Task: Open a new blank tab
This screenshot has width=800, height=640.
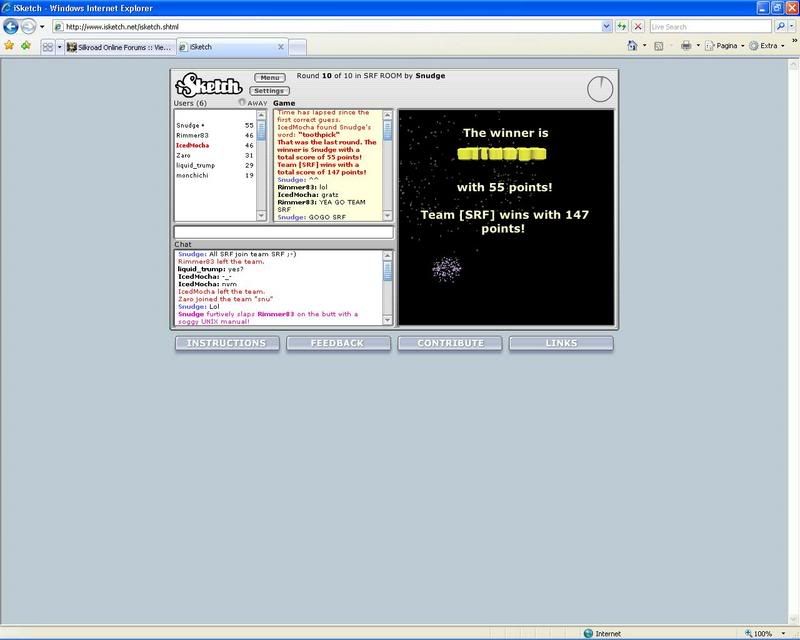Action: coord(297,47)
